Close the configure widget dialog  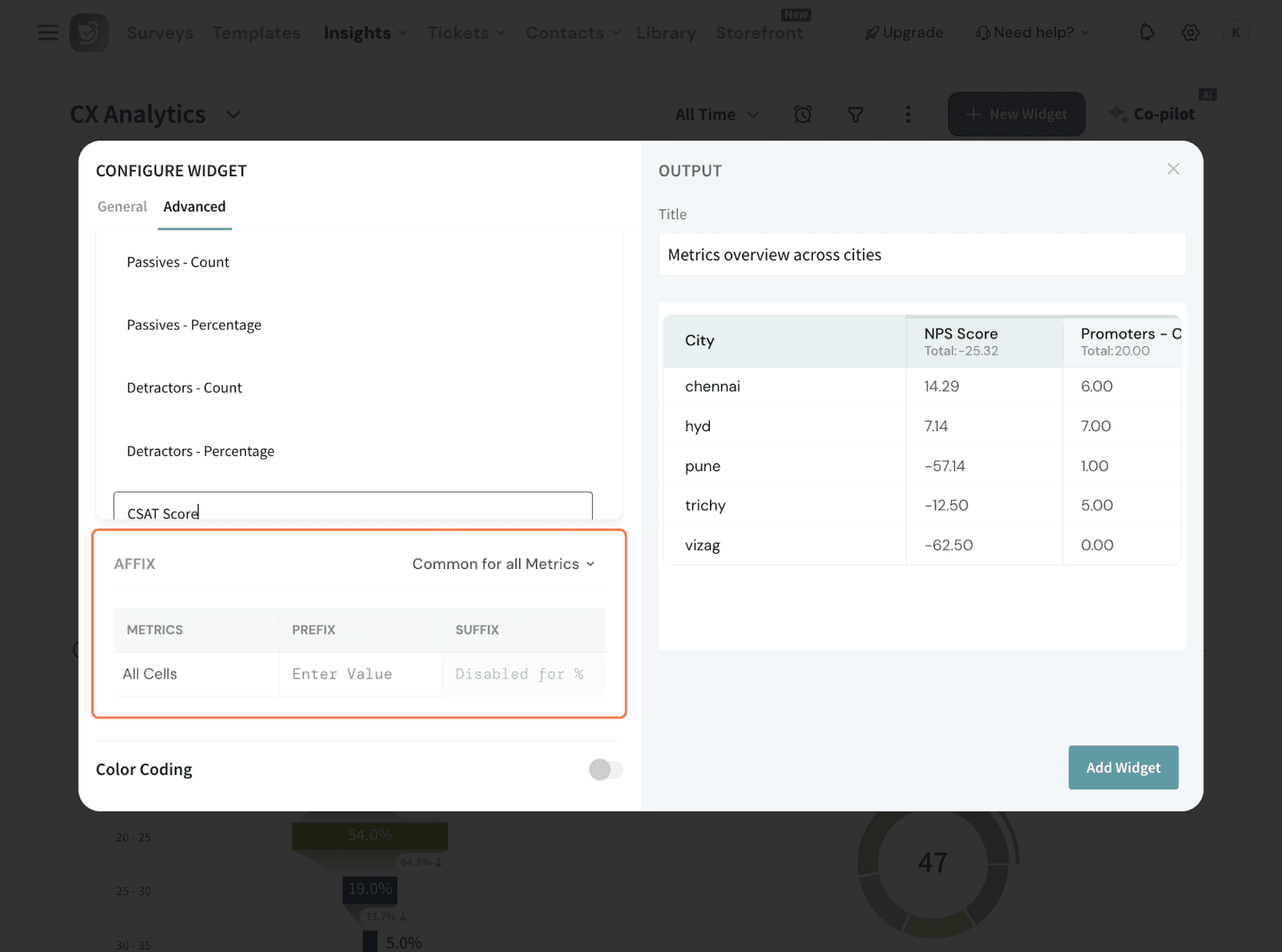pos(1173,169)
